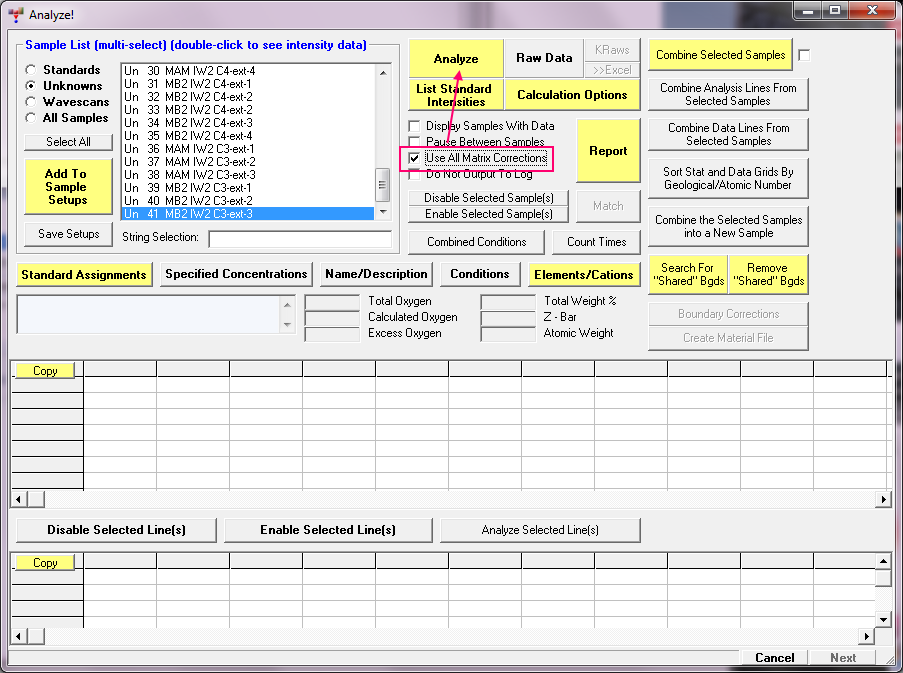Viewport: 903px width, 673px height.
Task: Choose the All Samples radio button
Action: (x=32, y=118)
